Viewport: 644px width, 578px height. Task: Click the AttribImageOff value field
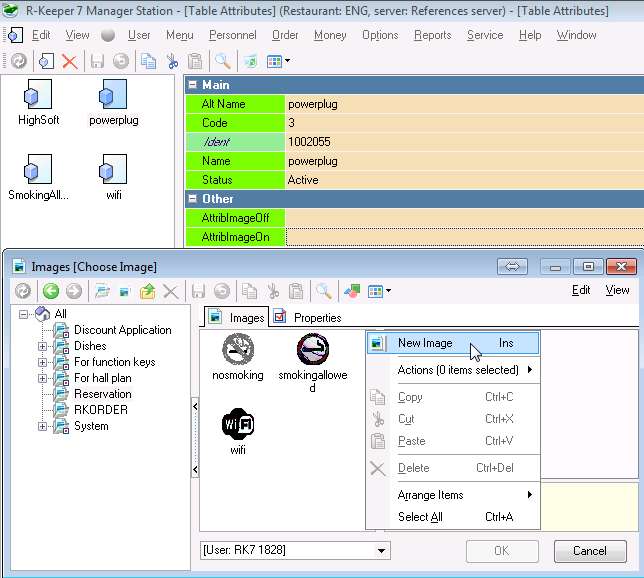coord(465,218)
